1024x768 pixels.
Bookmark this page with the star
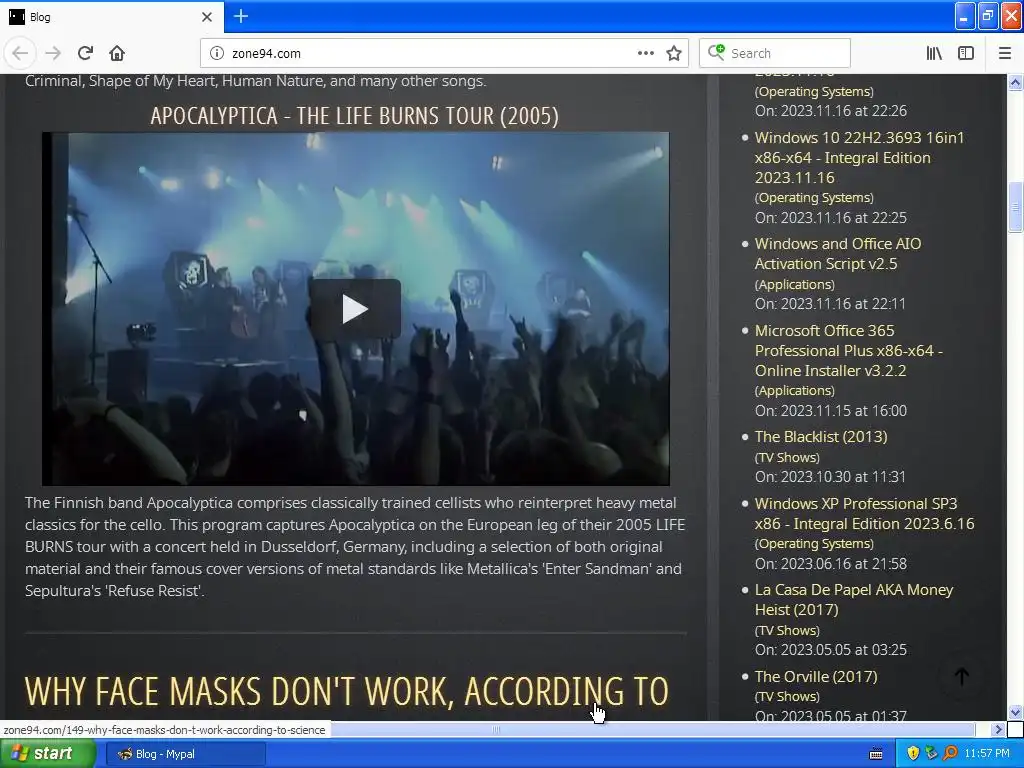click(x=674, y=54)
